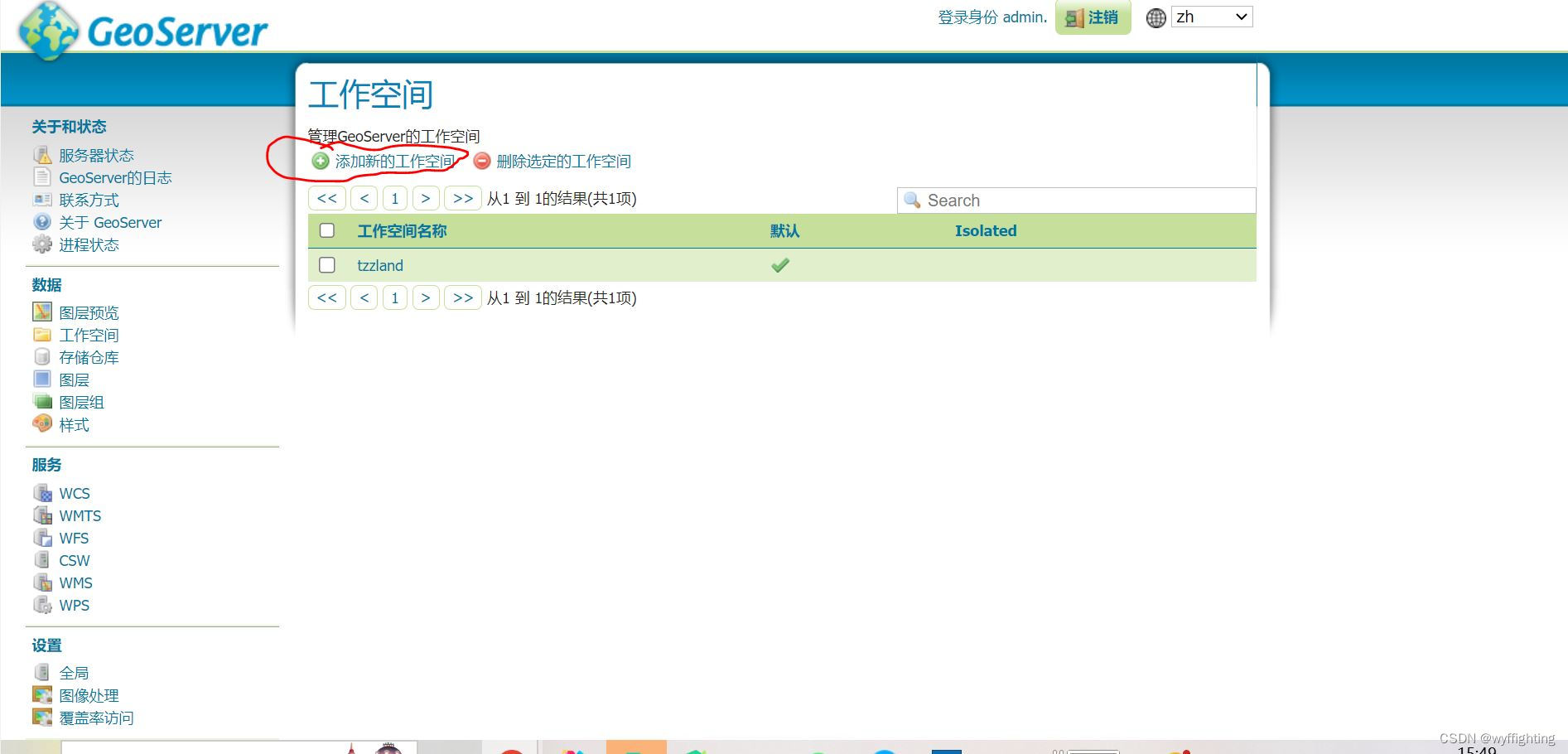1568x754 pixels.
Task: Click top last-page >> button
Action: point(463,198)
